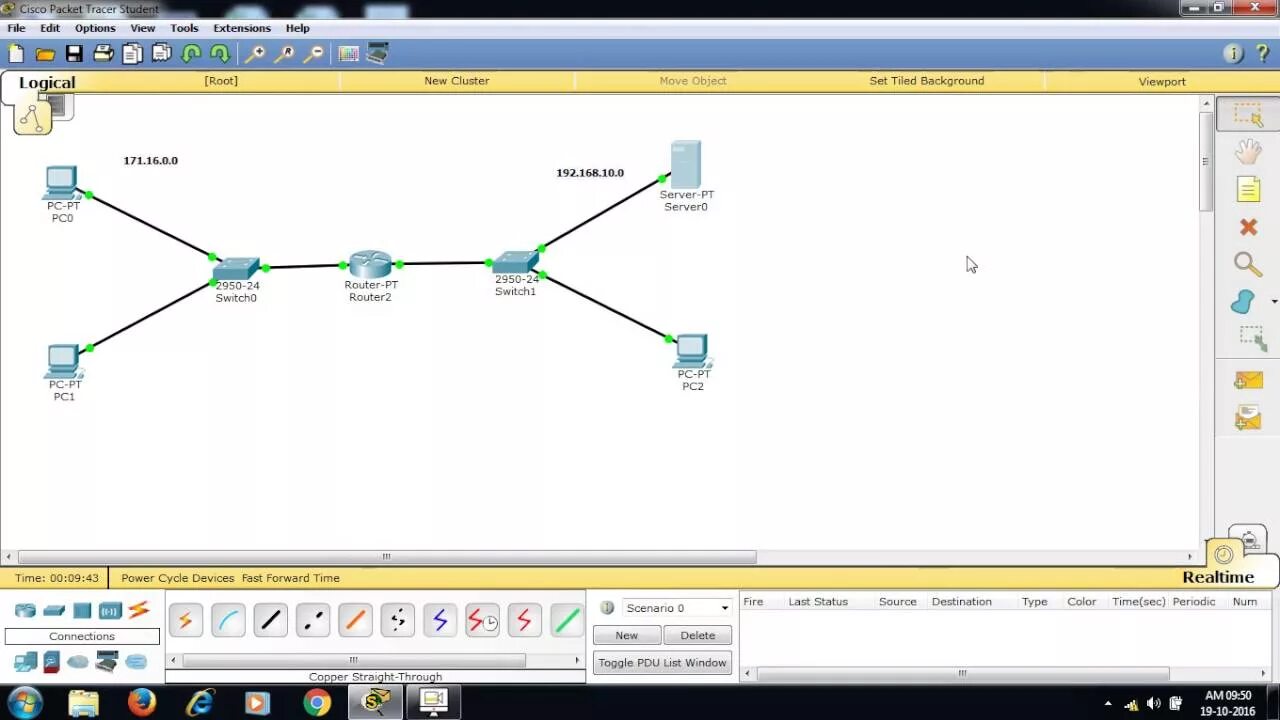Choose the Move Layout hand tool
1280x720 pixels.
click(1248, 152)
